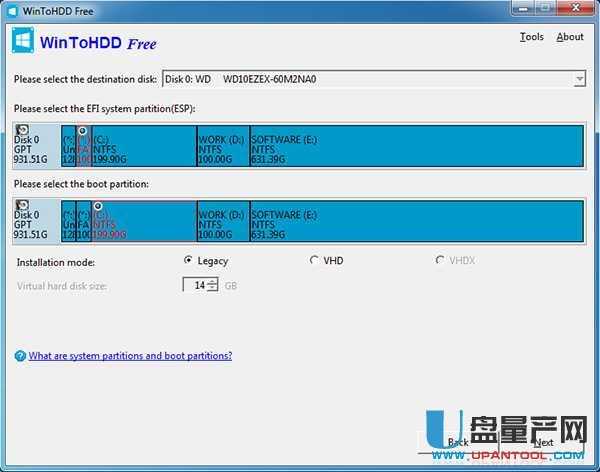Minimize the WinToHDD window
Screen dimensions: 600x472
(x=523, y=8)
